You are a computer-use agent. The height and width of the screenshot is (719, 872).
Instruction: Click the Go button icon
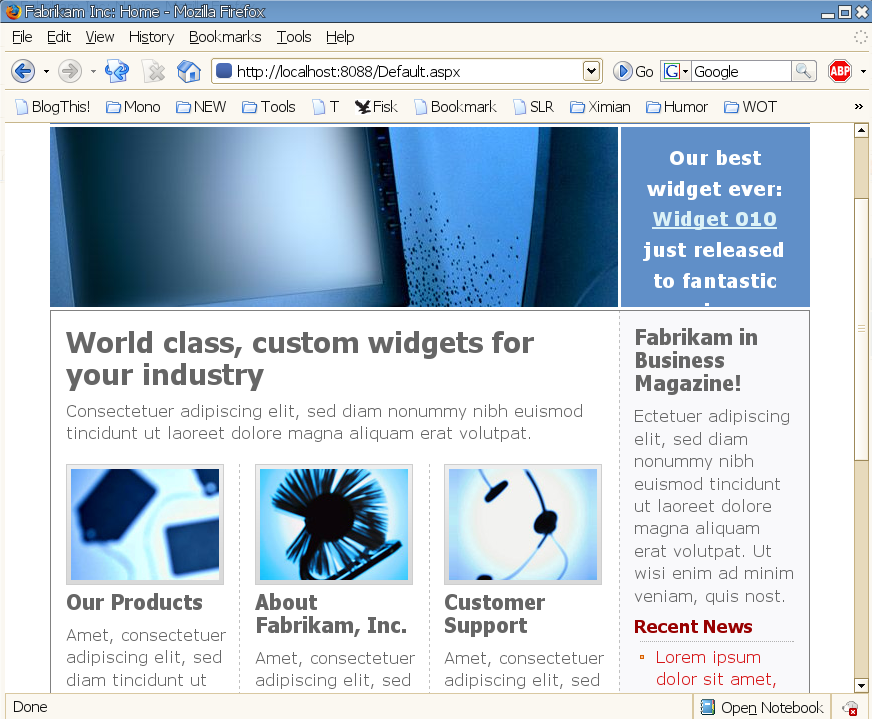pyautogui.click(x=622, y=71)
